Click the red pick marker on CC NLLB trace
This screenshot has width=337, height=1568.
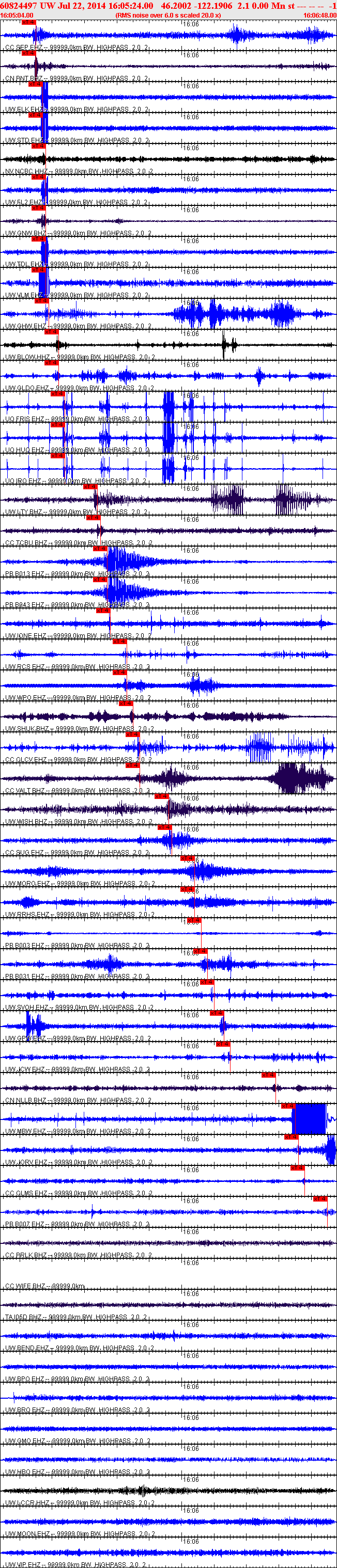(269, 1075)
